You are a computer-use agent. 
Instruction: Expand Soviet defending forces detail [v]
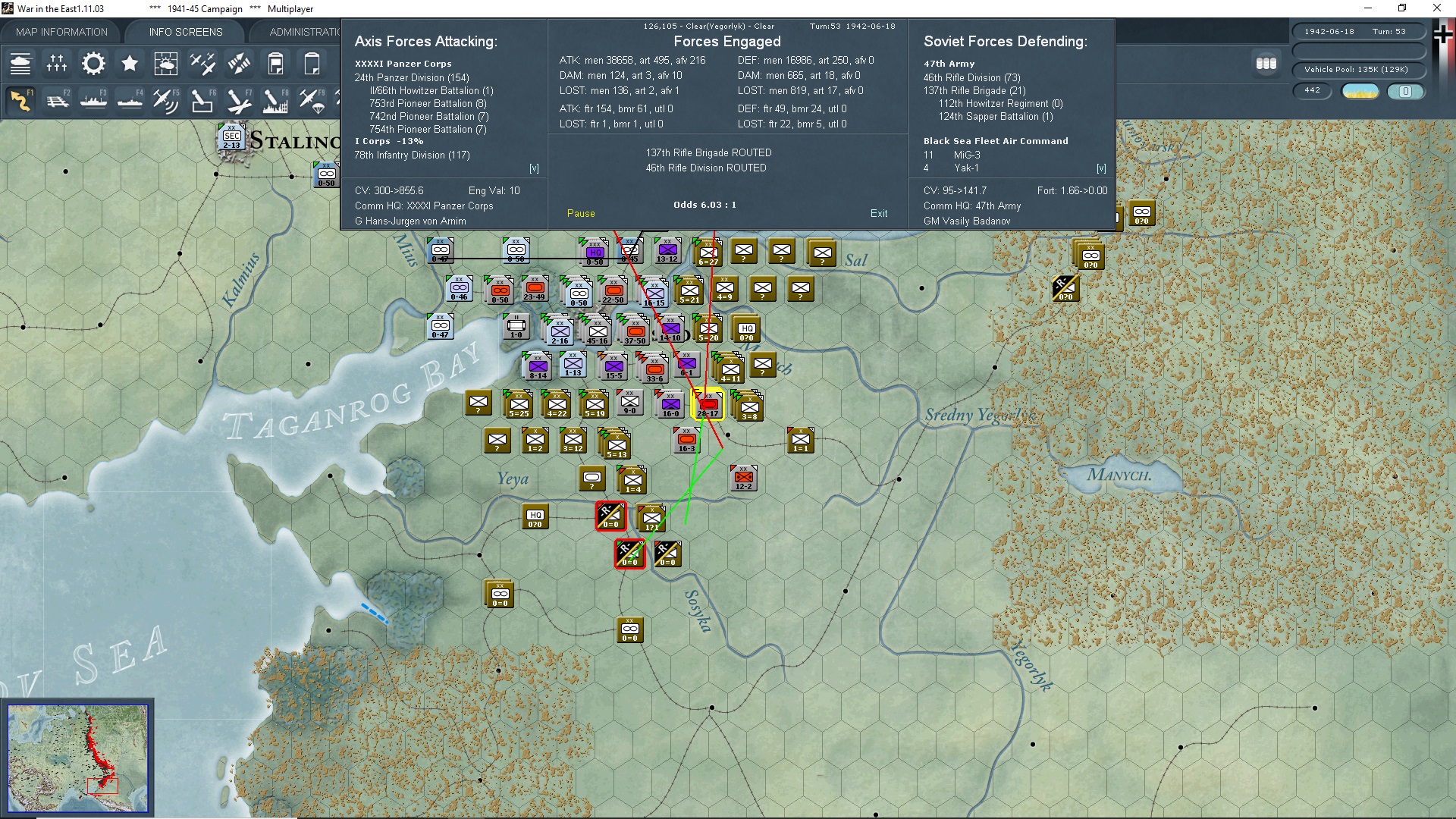coord(1101,168)
